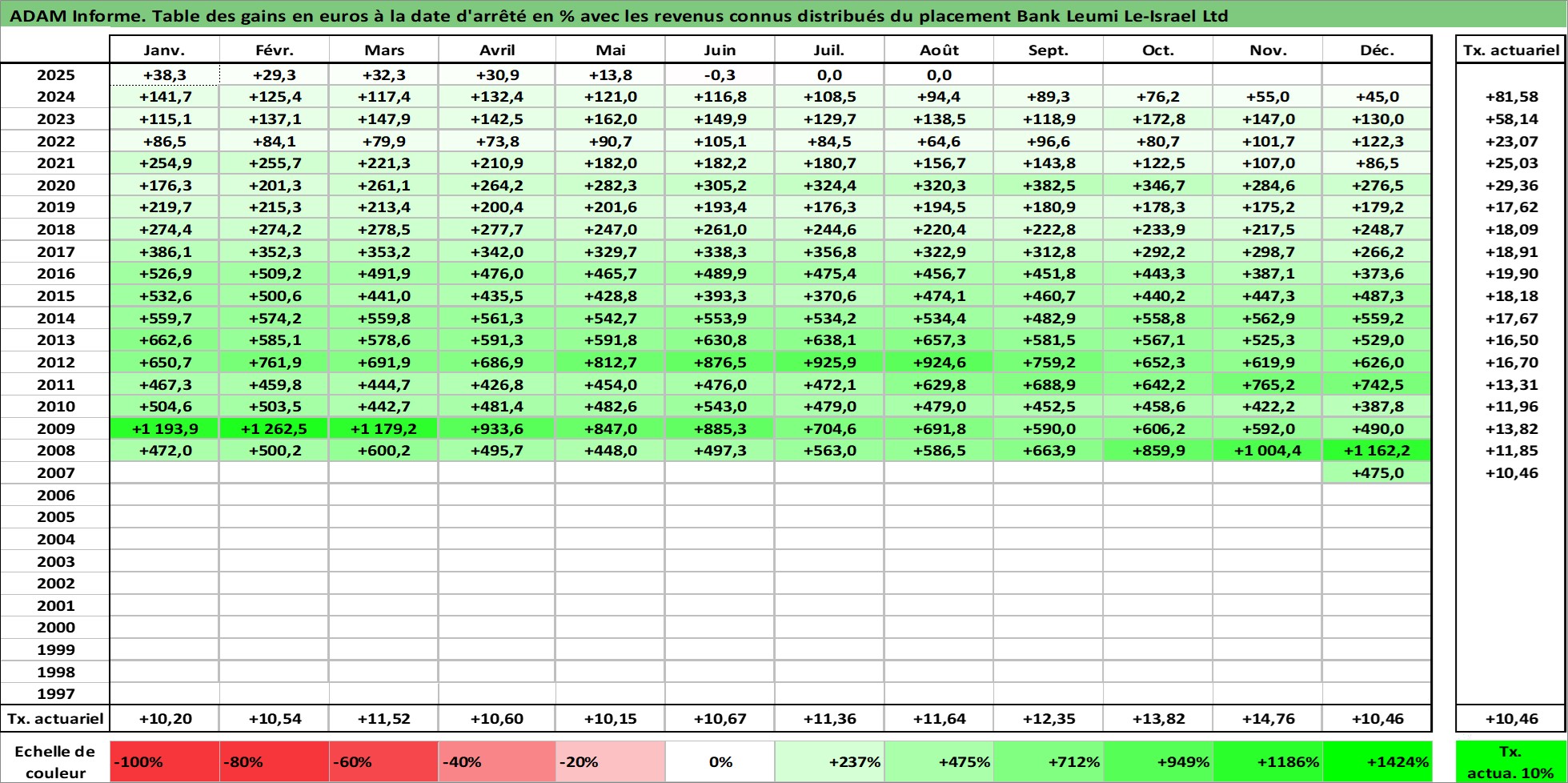Screen dimensions: 1568x783
Task: Select the +949% green swatch
Action: [1158, 761]
